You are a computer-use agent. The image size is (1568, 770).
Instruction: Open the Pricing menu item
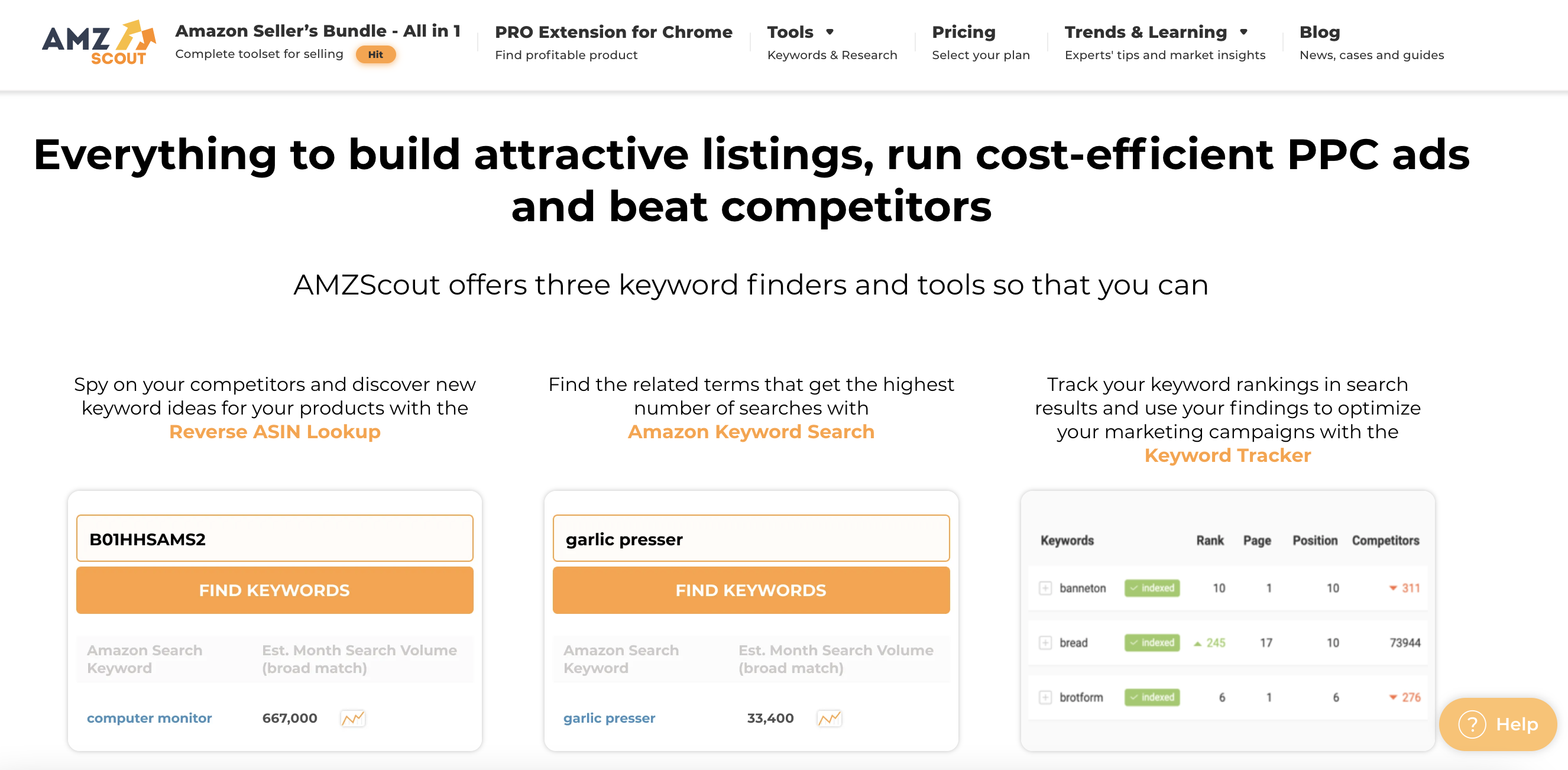pyautogui.click(x=964, y=32)
